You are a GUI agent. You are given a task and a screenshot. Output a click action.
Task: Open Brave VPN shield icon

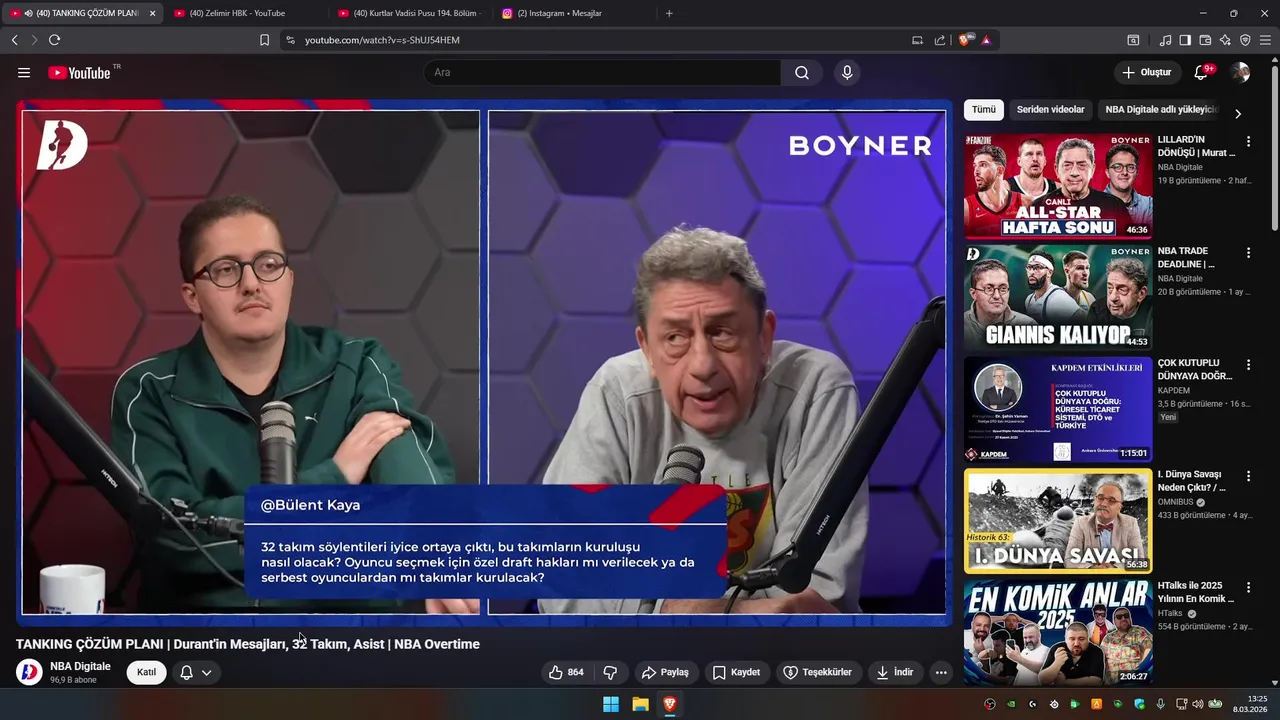(x=1245, y=40)
